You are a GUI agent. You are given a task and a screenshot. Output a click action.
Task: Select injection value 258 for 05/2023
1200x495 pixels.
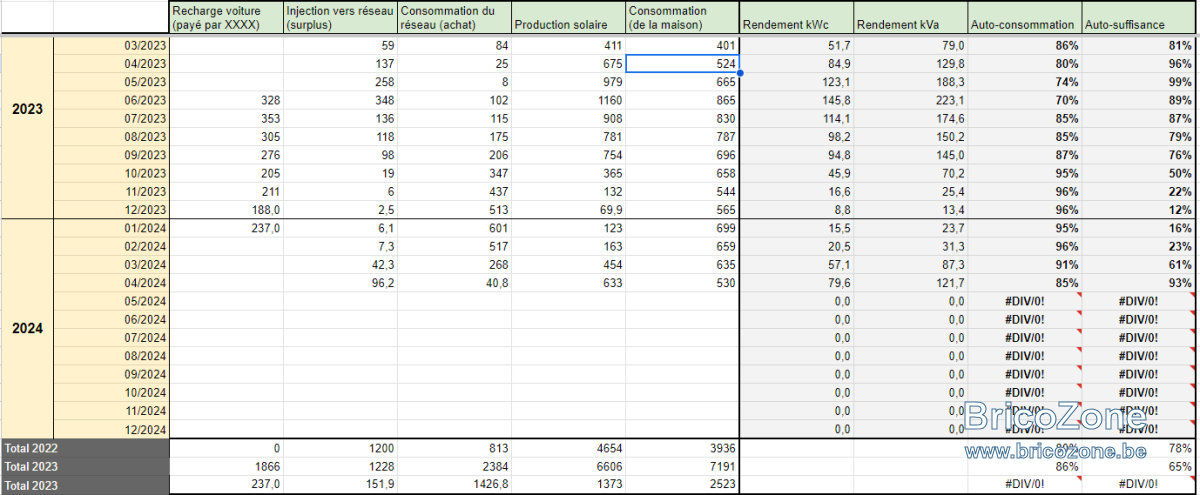click(340, 82)
